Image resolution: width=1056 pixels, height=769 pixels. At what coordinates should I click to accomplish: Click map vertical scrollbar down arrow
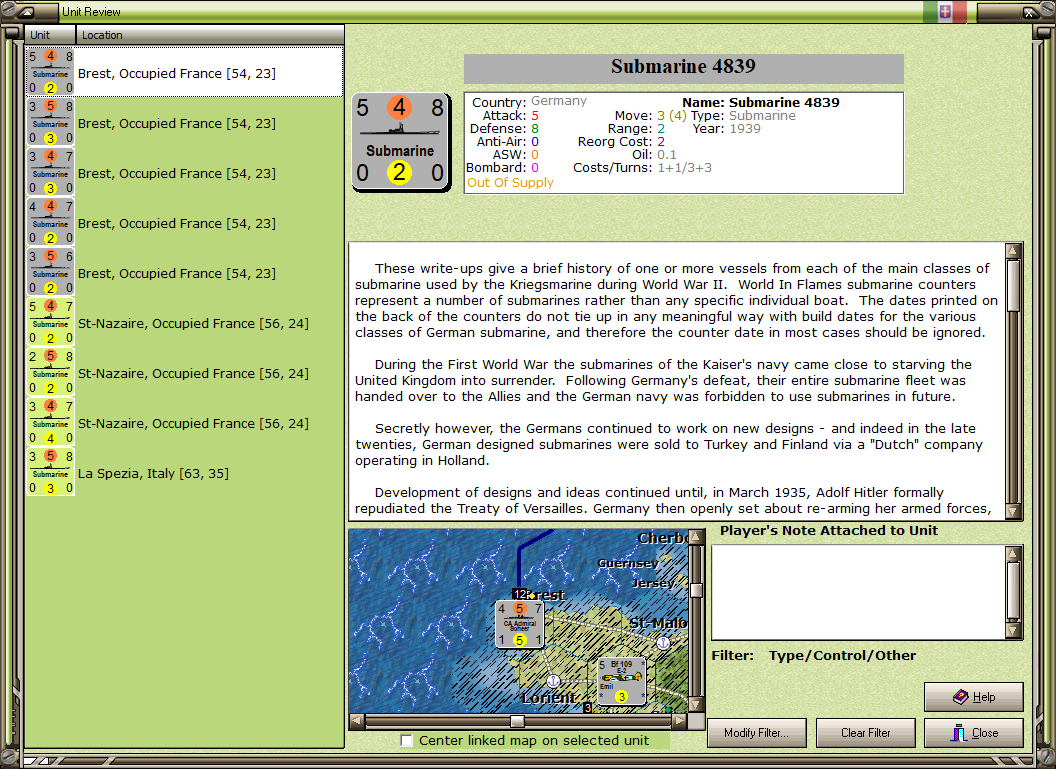696,704
